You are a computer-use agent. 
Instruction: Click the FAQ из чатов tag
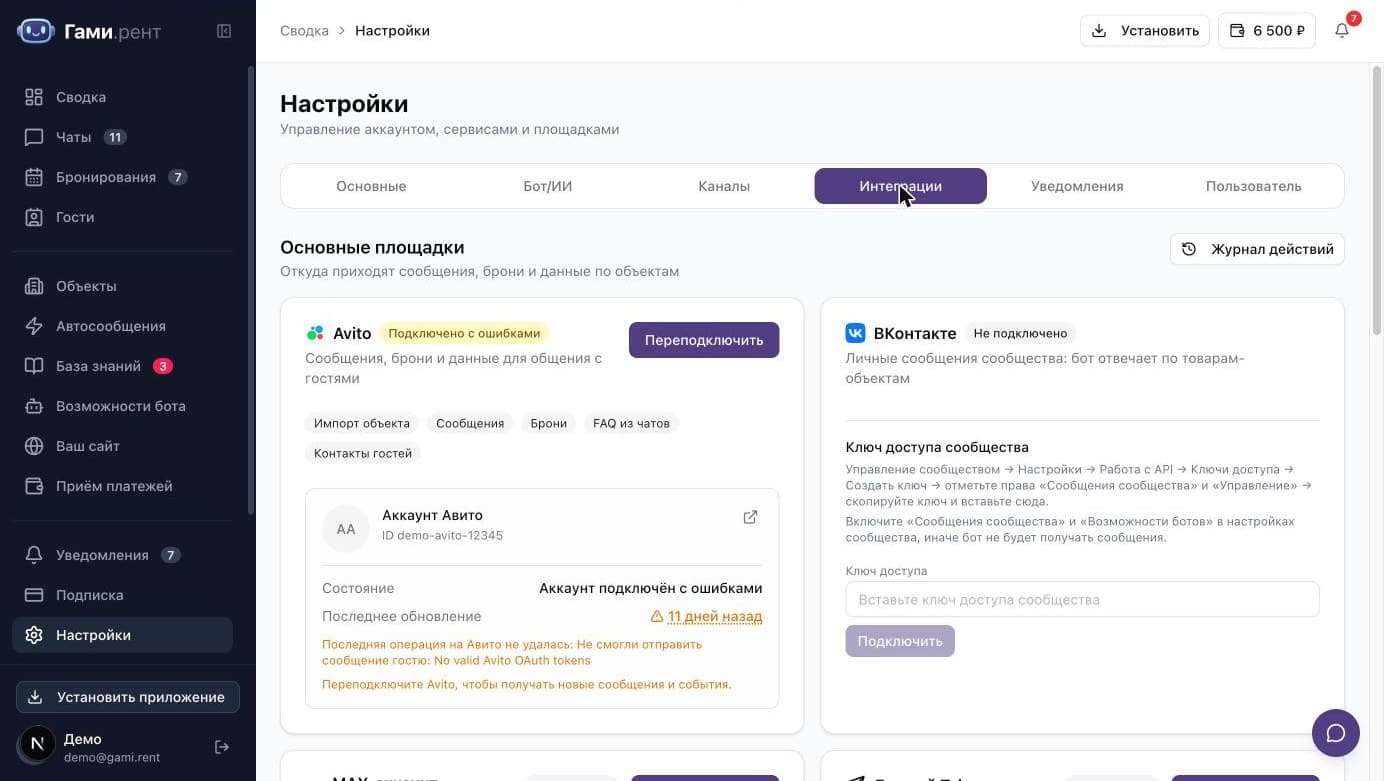click(x=631, y=423)
